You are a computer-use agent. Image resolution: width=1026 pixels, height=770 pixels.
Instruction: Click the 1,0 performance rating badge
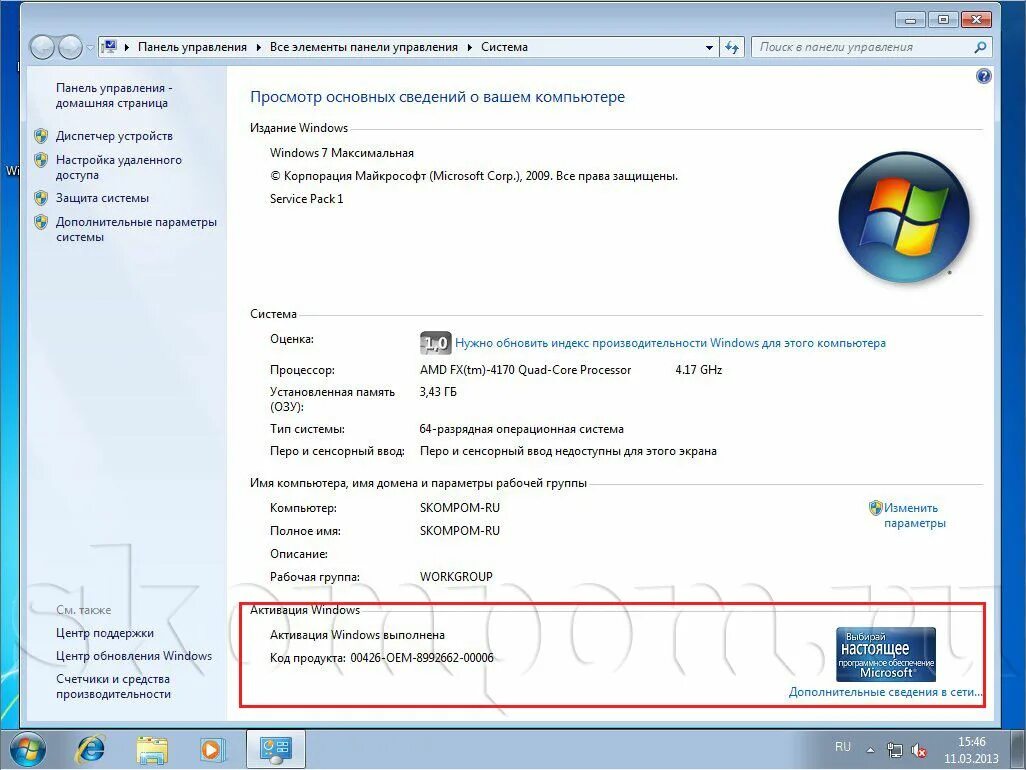[435, 343]
